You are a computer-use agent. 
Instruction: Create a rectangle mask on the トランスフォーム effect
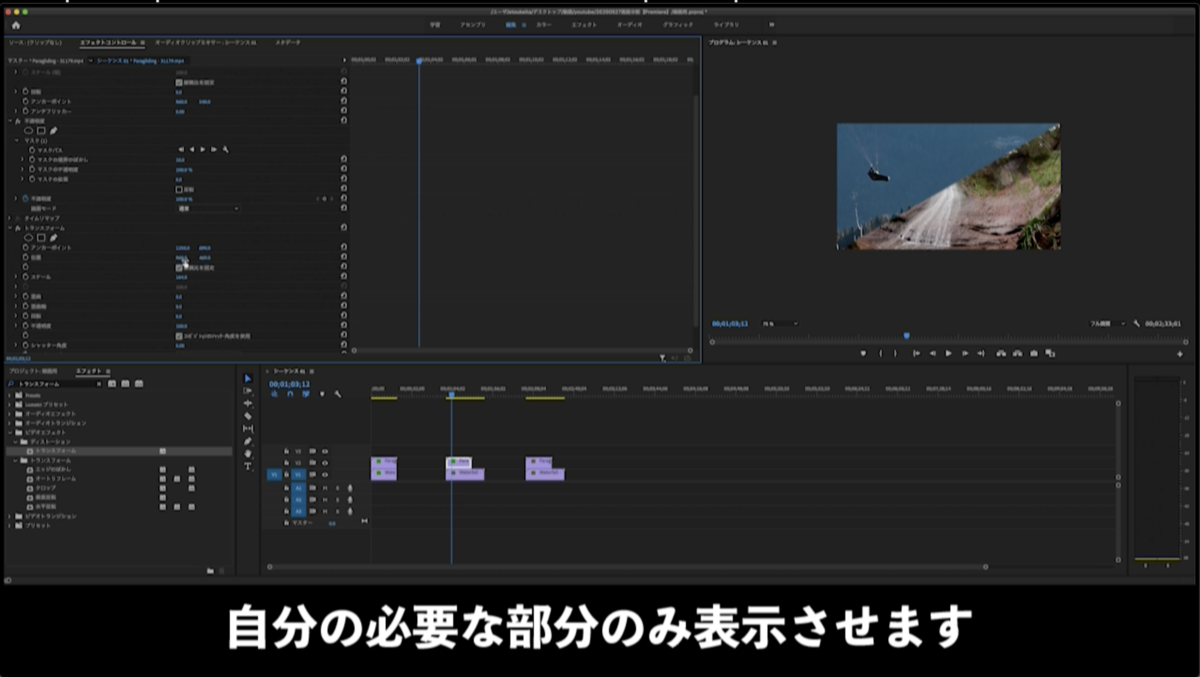(41, 236)
